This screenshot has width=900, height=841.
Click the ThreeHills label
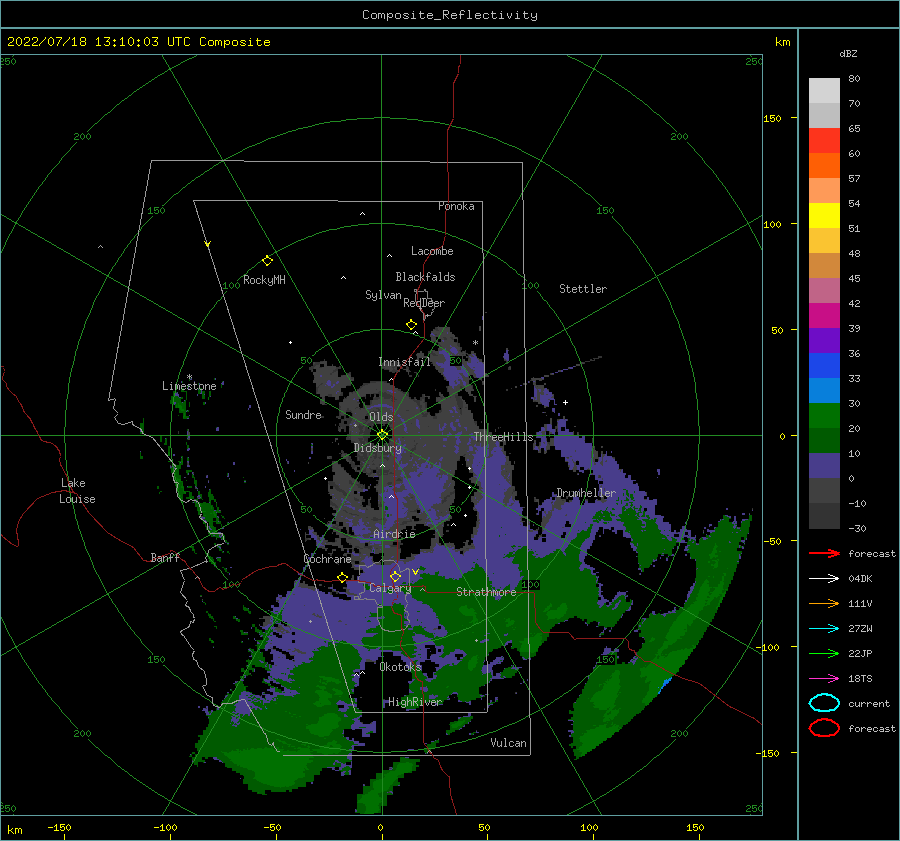(x=503, y=437)
